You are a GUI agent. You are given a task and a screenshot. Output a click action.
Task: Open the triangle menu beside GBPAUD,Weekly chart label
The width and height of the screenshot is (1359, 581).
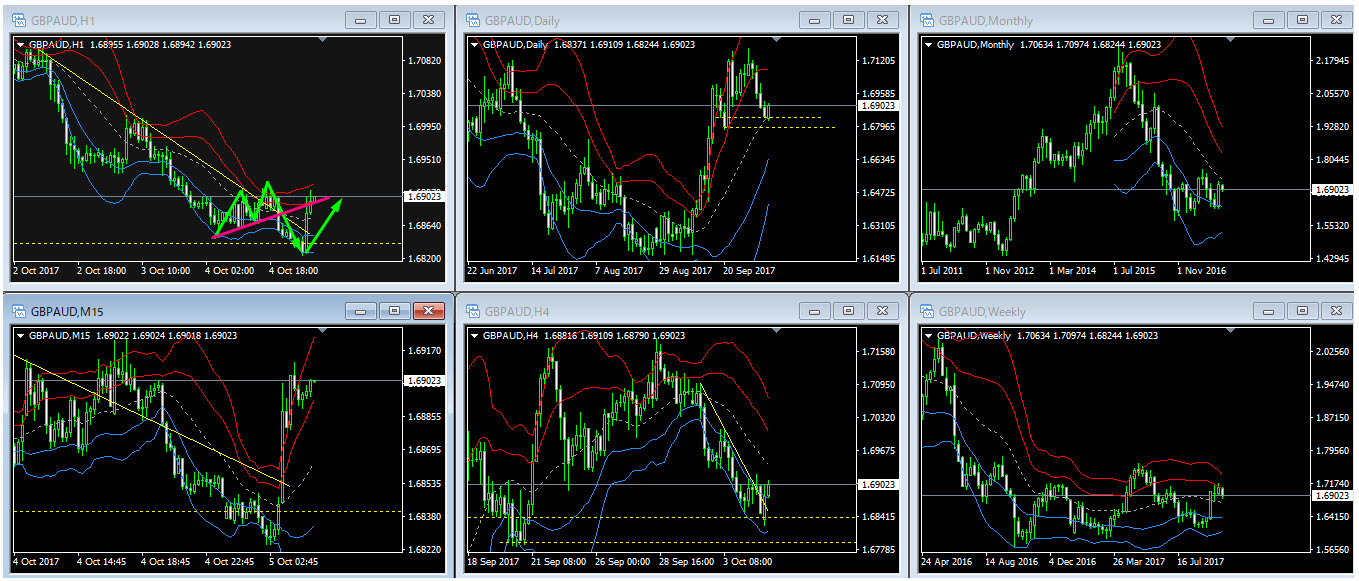[x=928, y=336]
